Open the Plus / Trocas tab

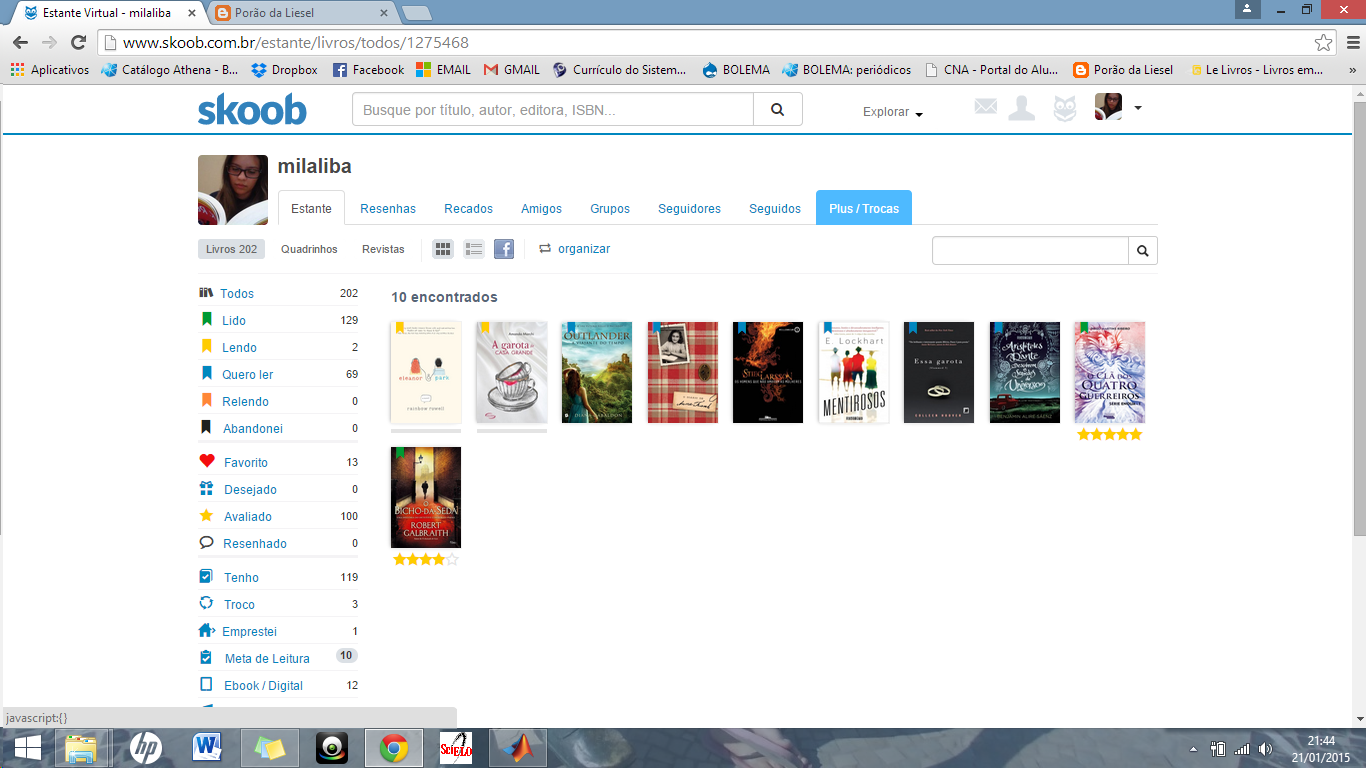tap(864, 208)
